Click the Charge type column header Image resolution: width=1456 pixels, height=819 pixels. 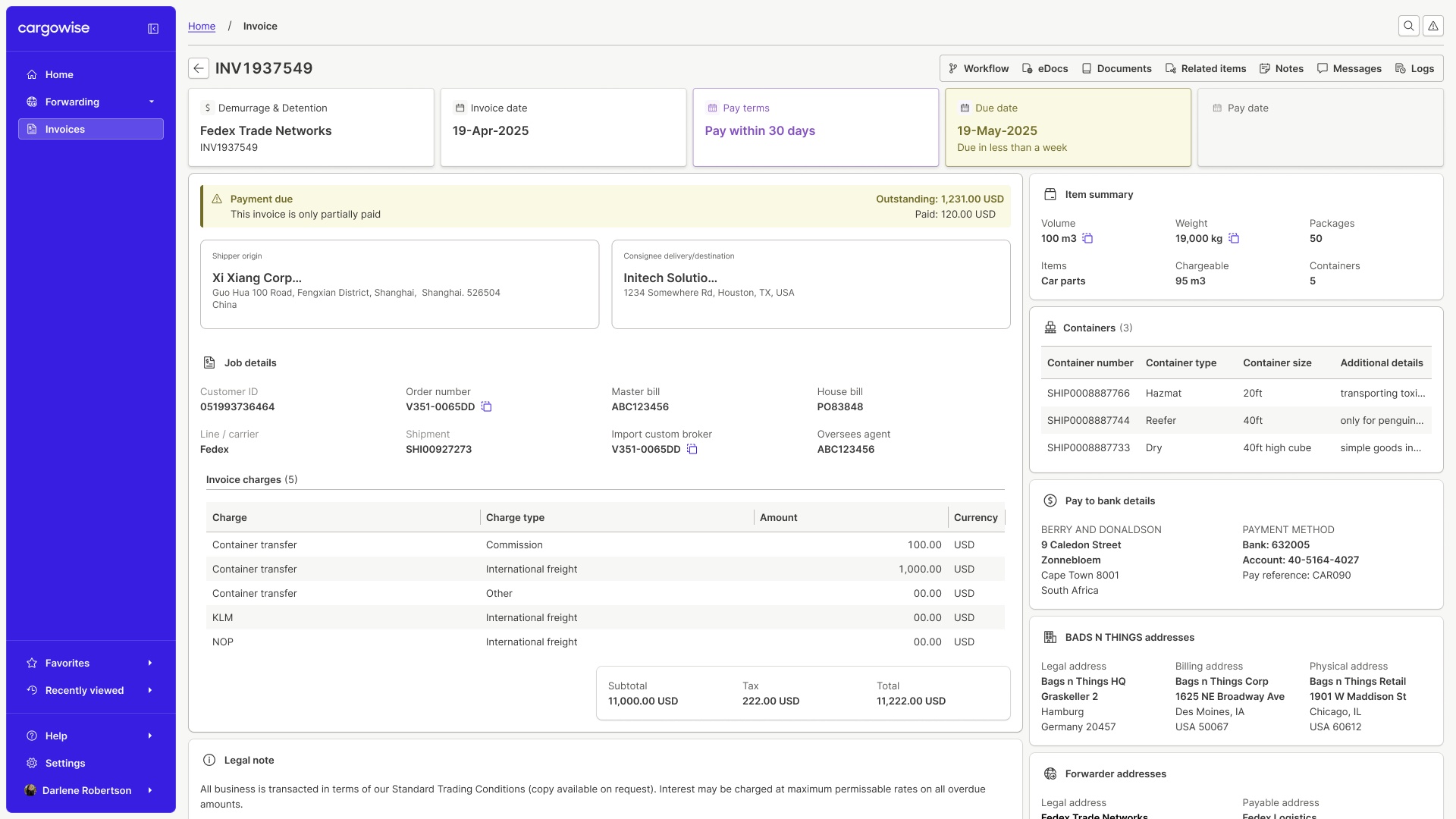[x=617, y=517]
